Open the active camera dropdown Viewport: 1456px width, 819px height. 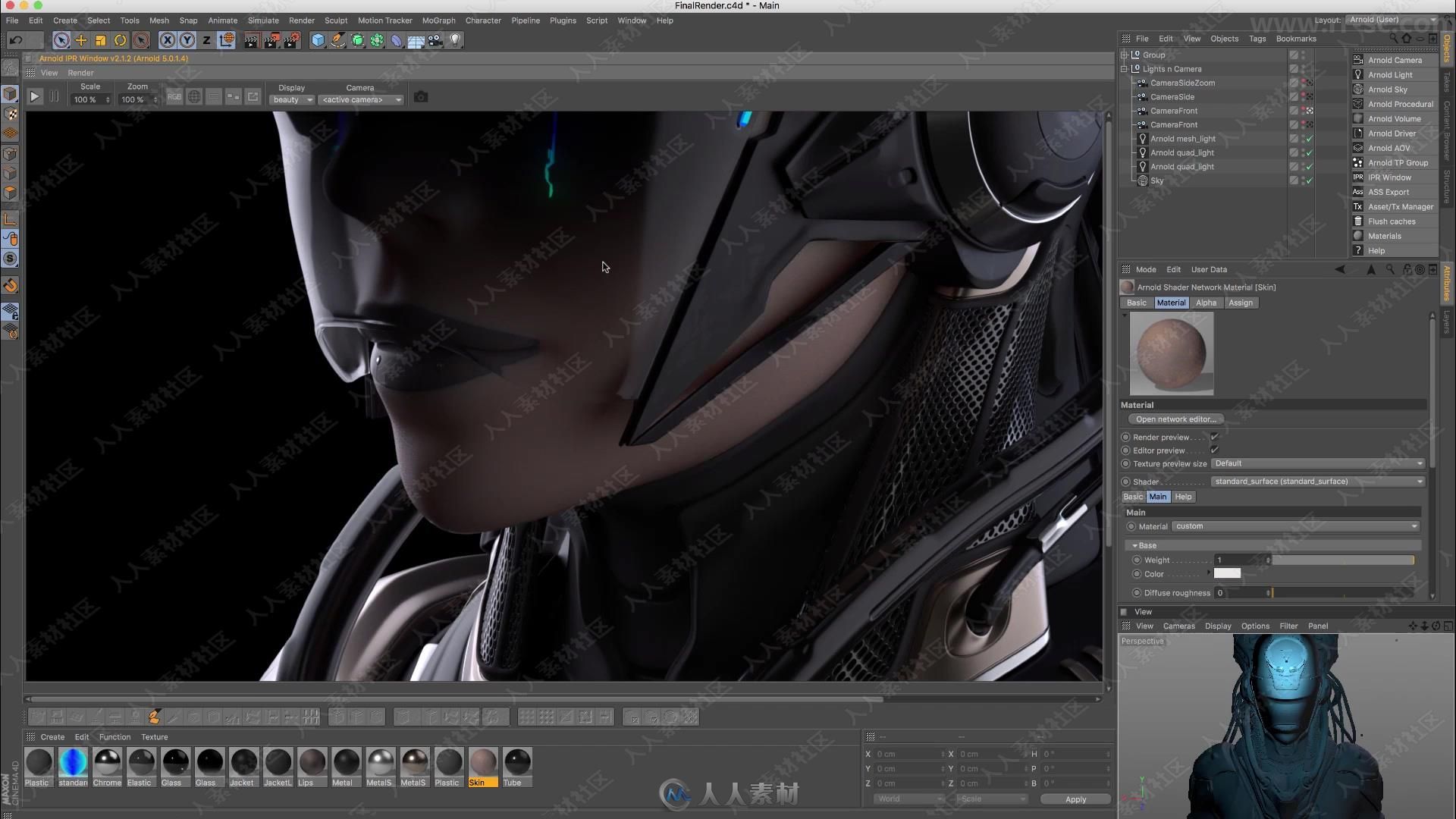pyautogui.click(x=361, y=100)
